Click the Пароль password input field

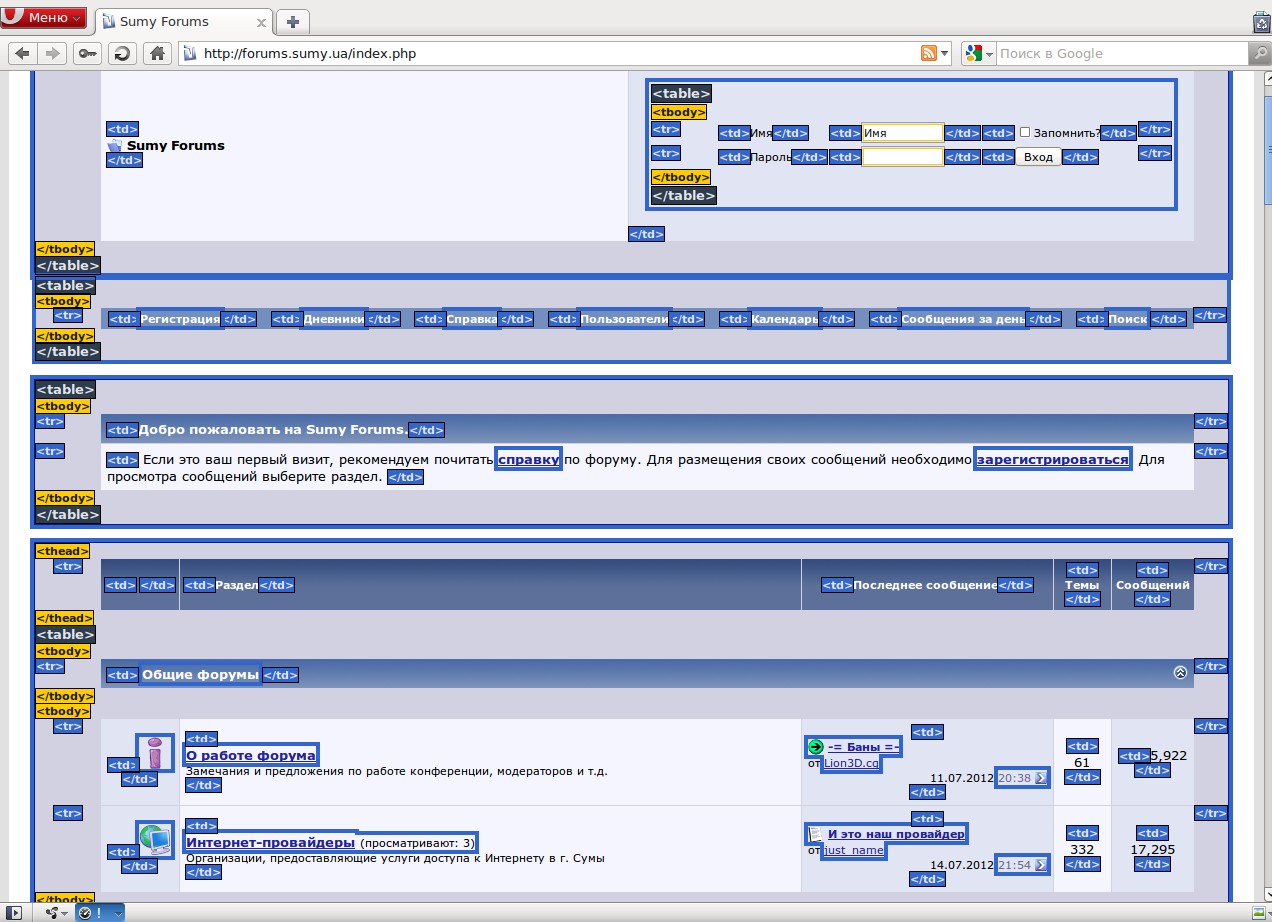point(903,157)
